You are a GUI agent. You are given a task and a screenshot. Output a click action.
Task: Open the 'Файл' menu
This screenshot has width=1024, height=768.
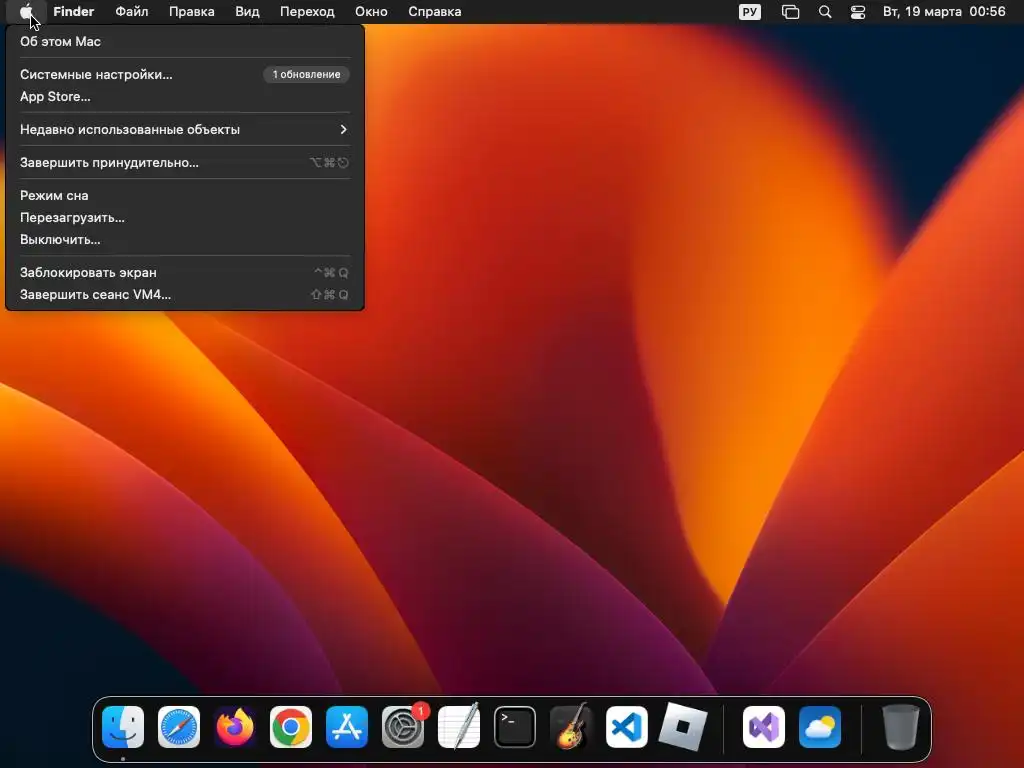pos(132,12)
